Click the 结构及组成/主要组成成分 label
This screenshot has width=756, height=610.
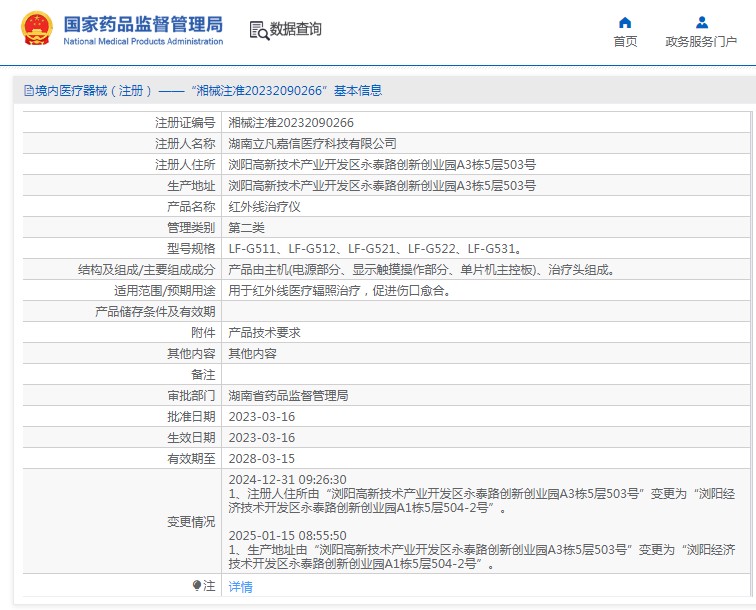pos(147,270)
